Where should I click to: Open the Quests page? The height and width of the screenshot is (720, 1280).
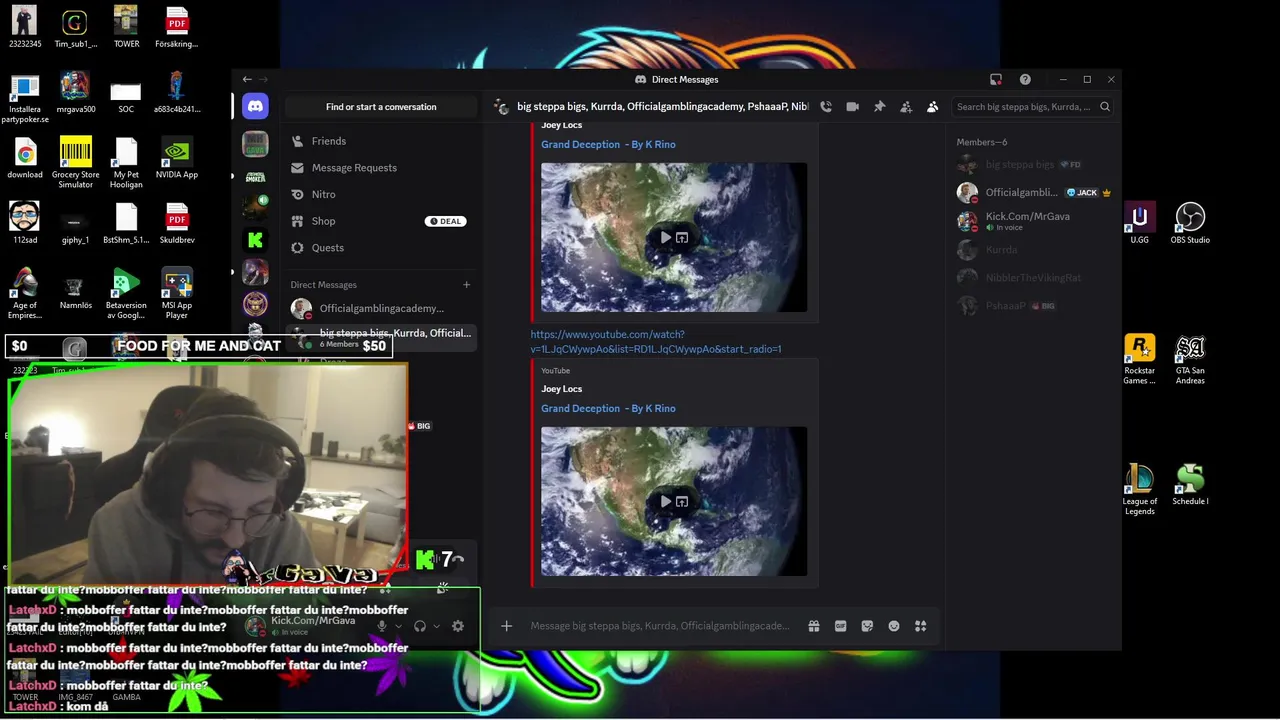380,248
